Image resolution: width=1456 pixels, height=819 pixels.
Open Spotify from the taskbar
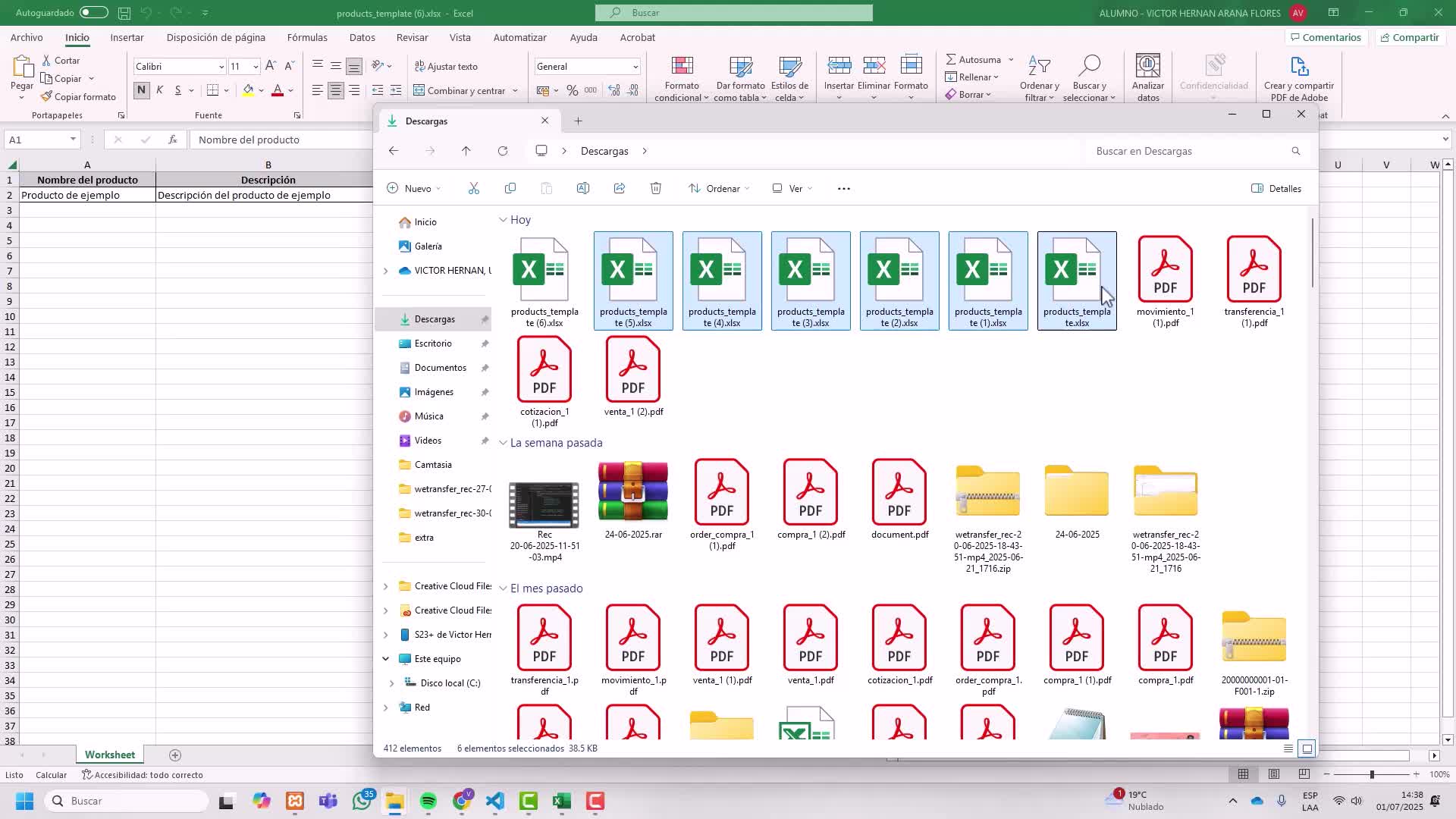(x=428, y=802)
